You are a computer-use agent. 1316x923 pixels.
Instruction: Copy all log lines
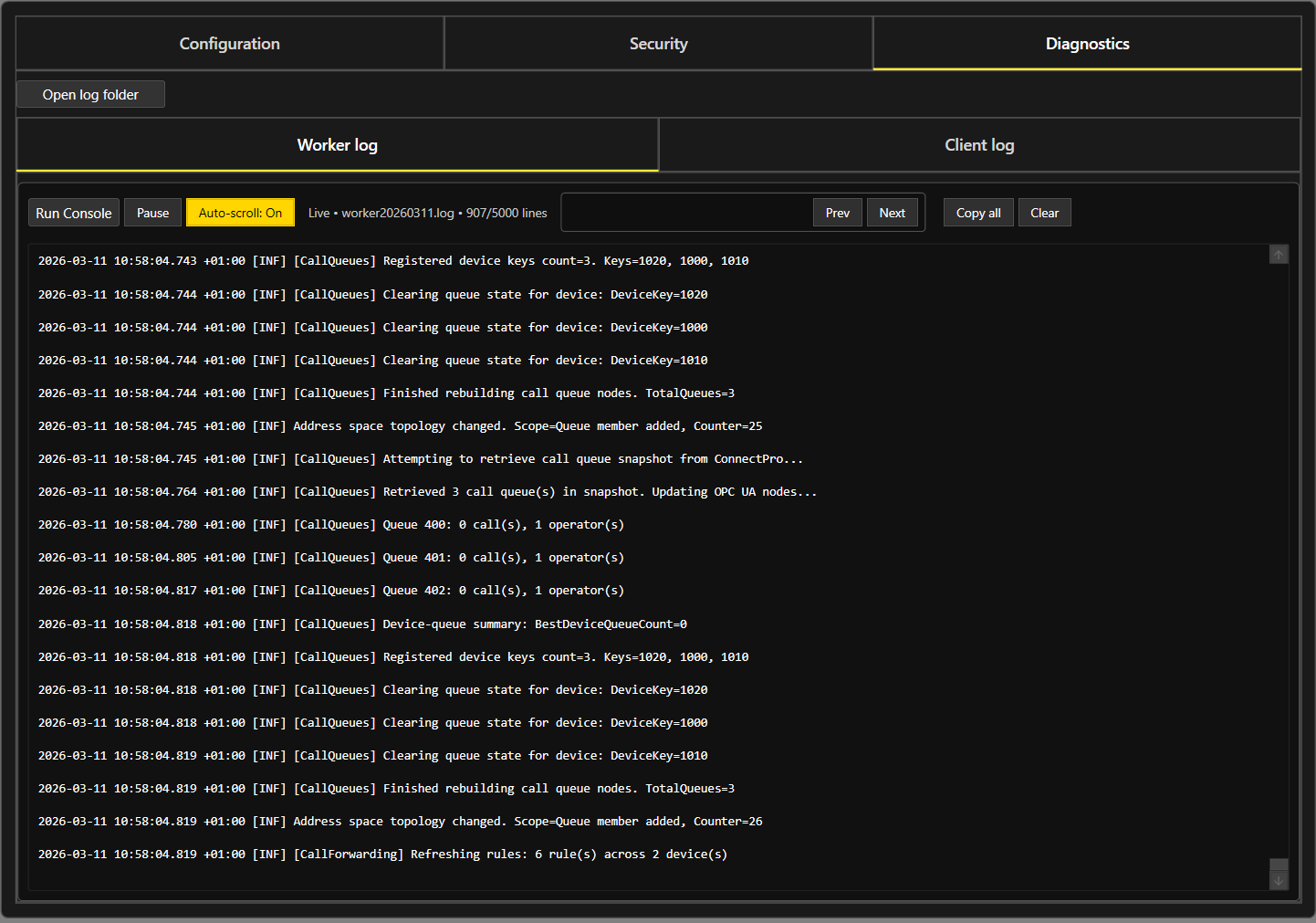click(978, 213)
